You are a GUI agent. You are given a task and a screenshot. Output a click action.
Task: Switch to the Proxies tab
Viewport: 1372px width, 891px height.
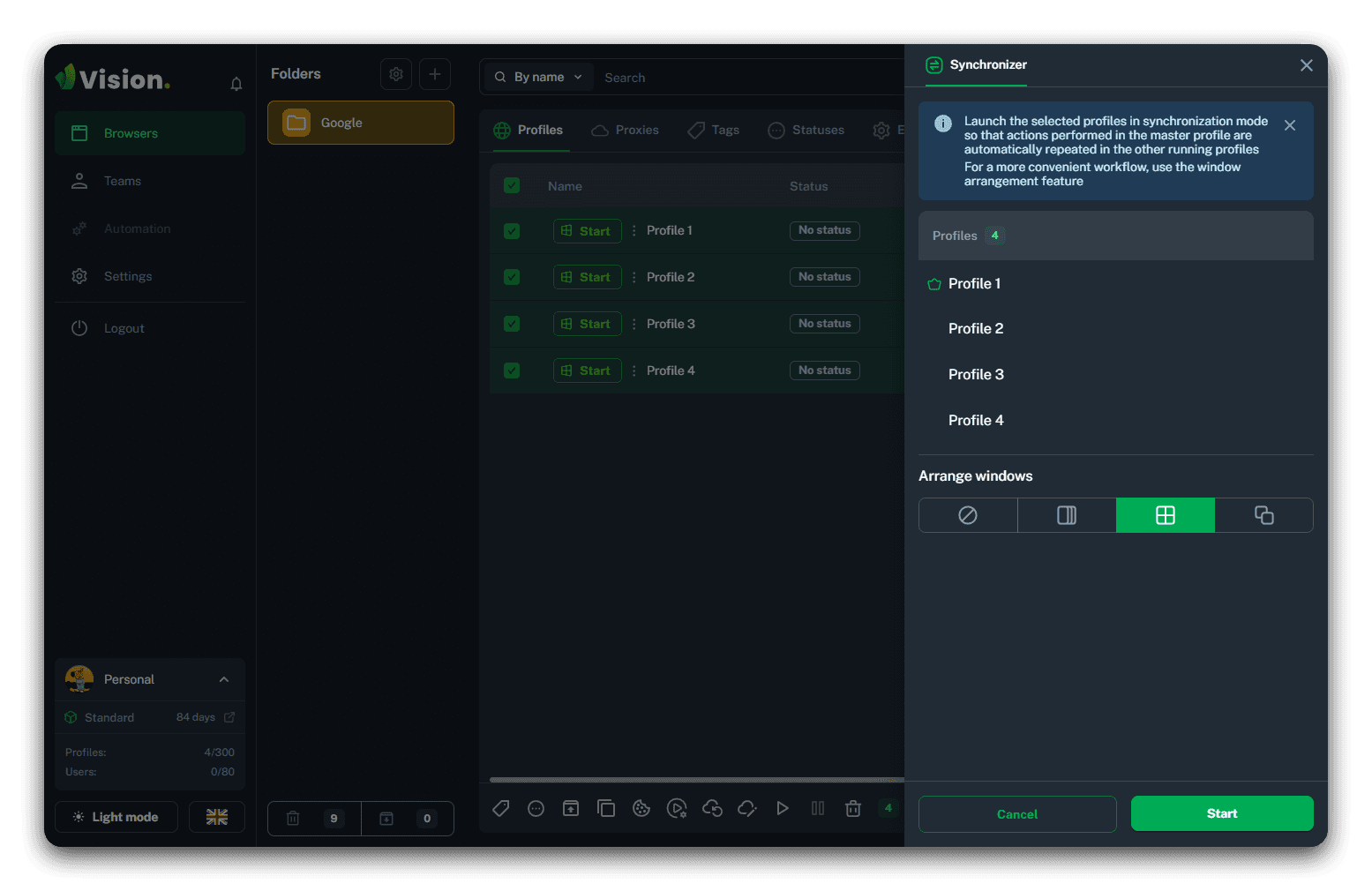click(626, 131)
